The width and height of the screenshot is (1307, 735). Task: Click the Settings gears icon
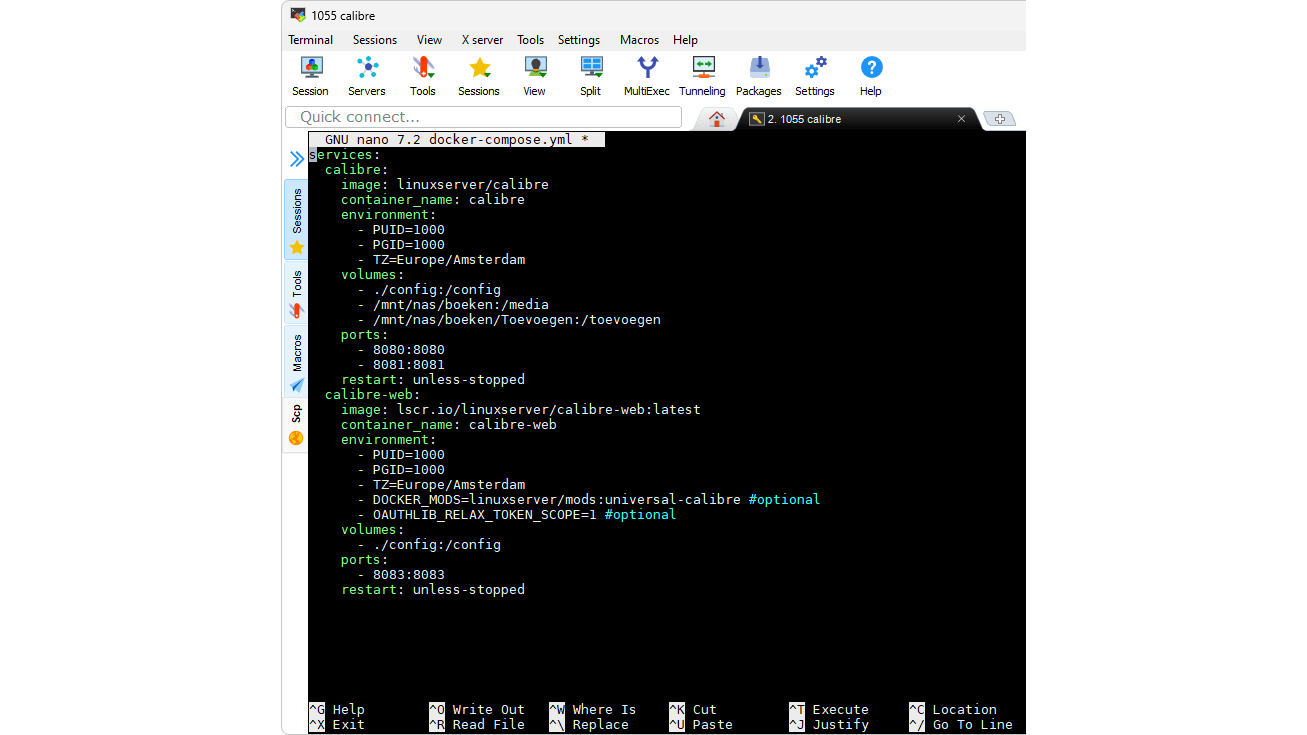tap(814, 76)
